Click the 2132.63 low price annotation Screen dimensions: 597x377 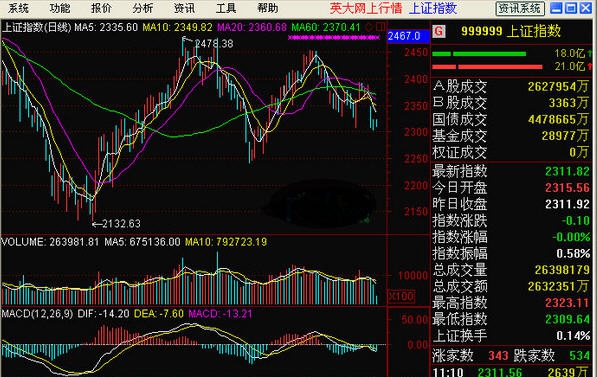(x=121, y=224)
